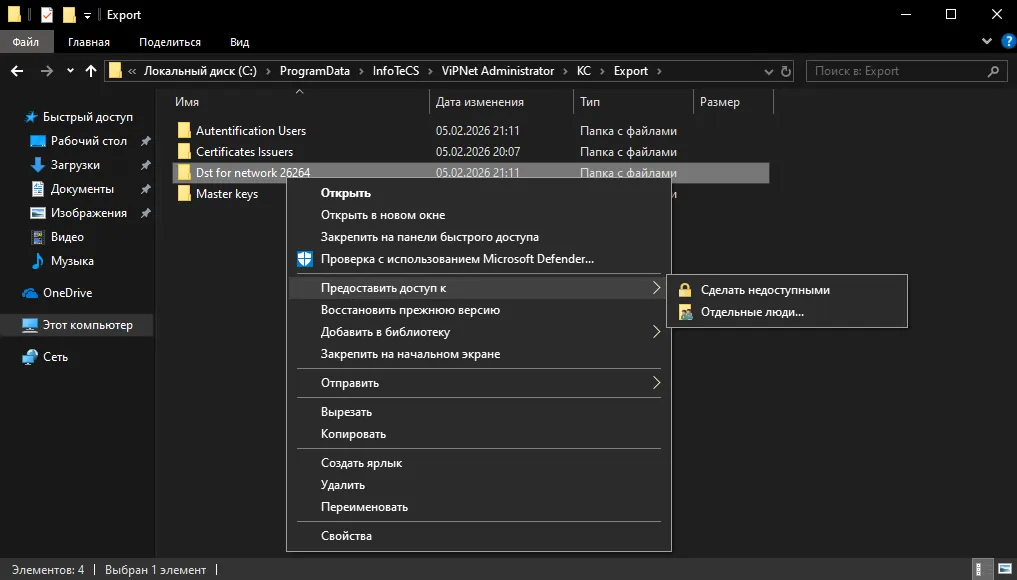
Task: Expand the Отправить submenu arrow
Action: pos(656,383)
